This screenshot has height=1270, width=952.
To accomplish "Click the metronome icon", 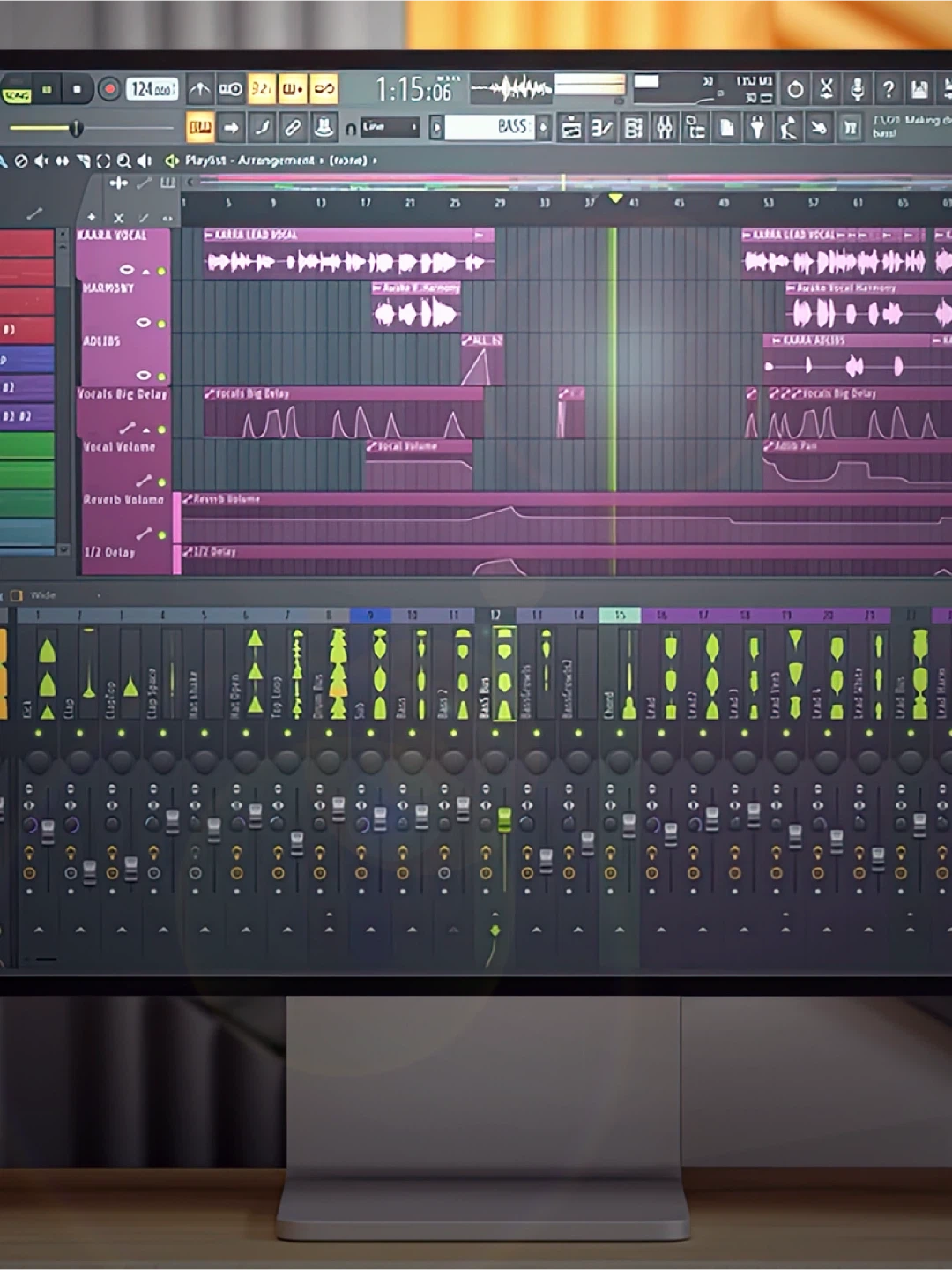I will [x=200, y=89].
